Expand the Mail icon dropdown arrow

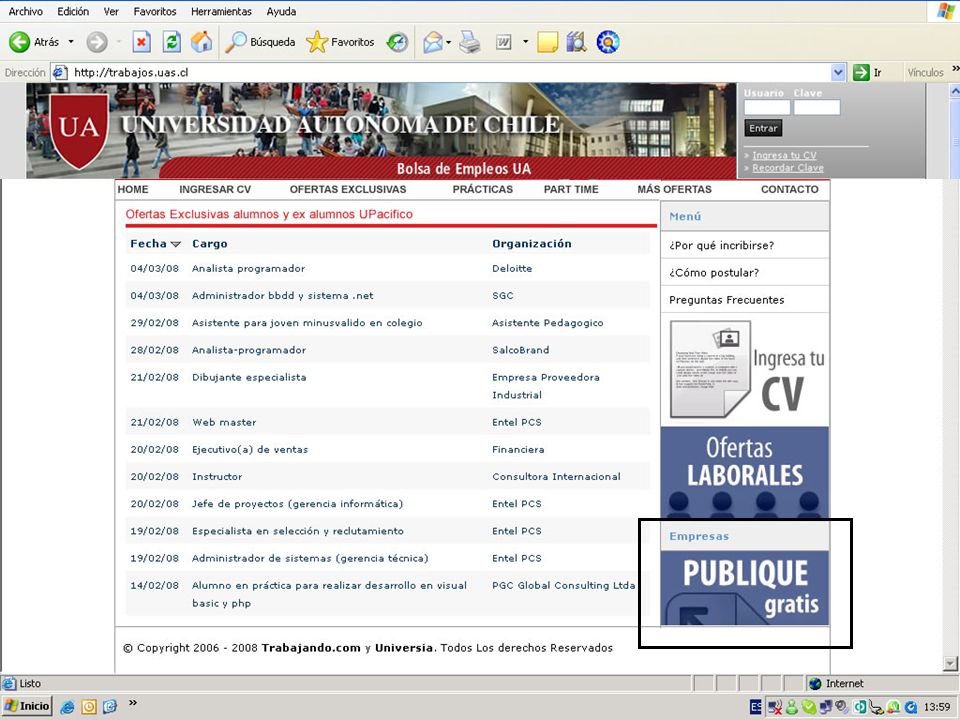point(448,42)
